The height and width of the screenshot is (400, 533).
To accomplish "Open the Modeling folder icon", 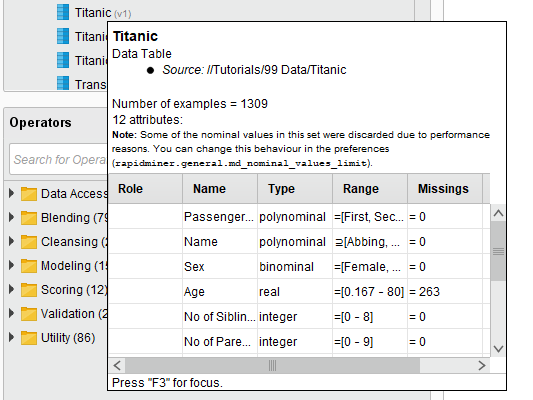I will coord(29,266).
